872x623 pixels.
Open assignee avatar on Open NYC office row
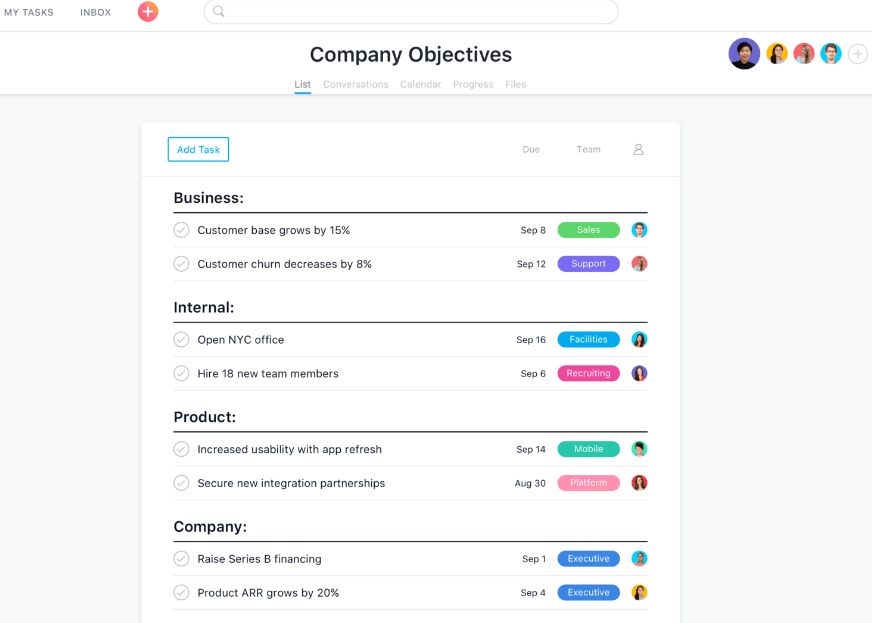click(639, 339)
